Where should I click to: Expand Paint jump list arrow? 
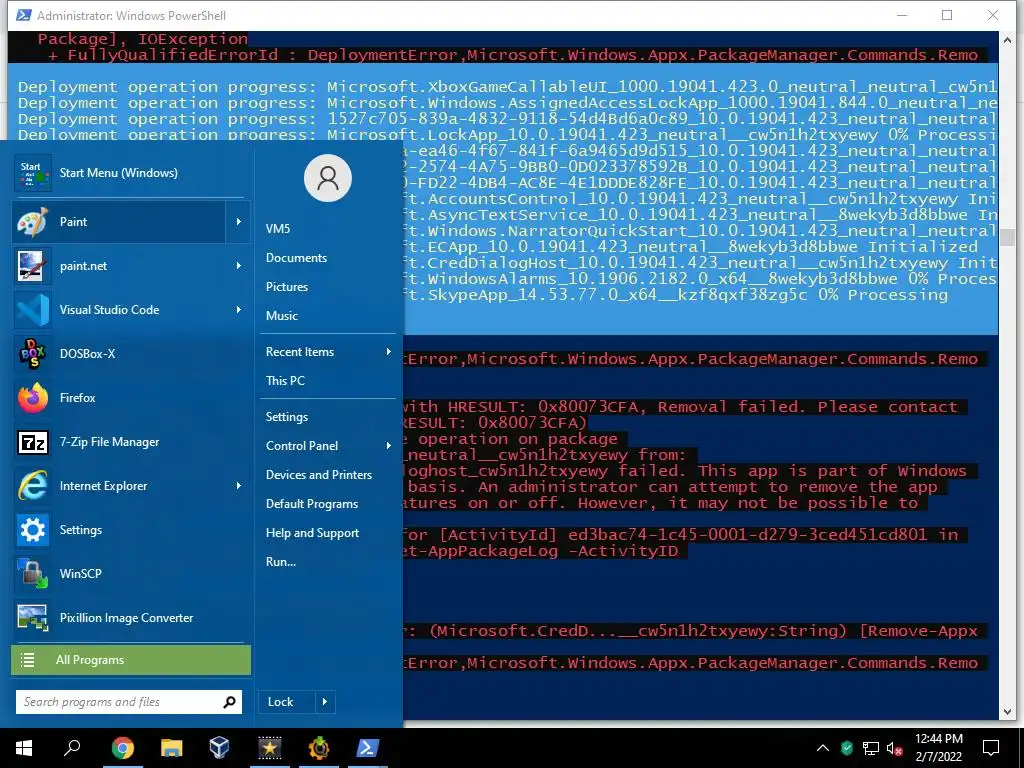[x=239, y=221]
